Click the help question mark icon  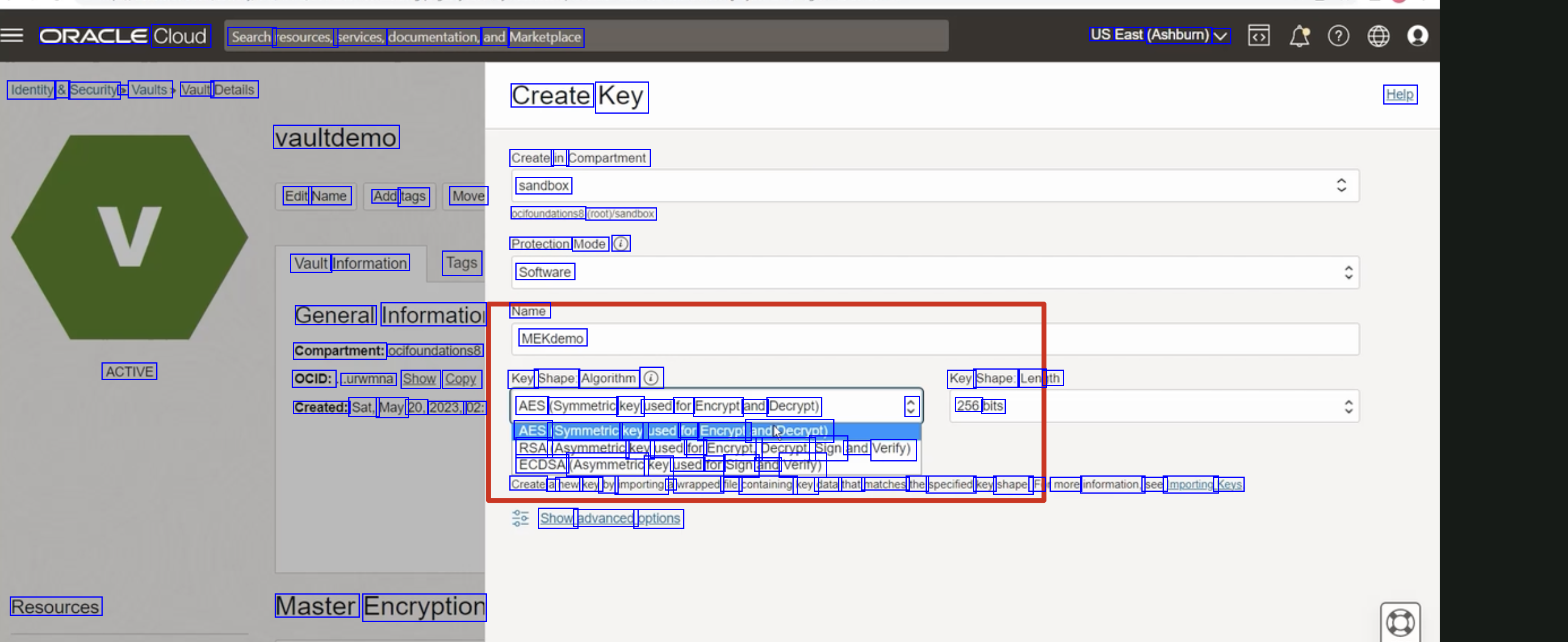coord(1338,36)
